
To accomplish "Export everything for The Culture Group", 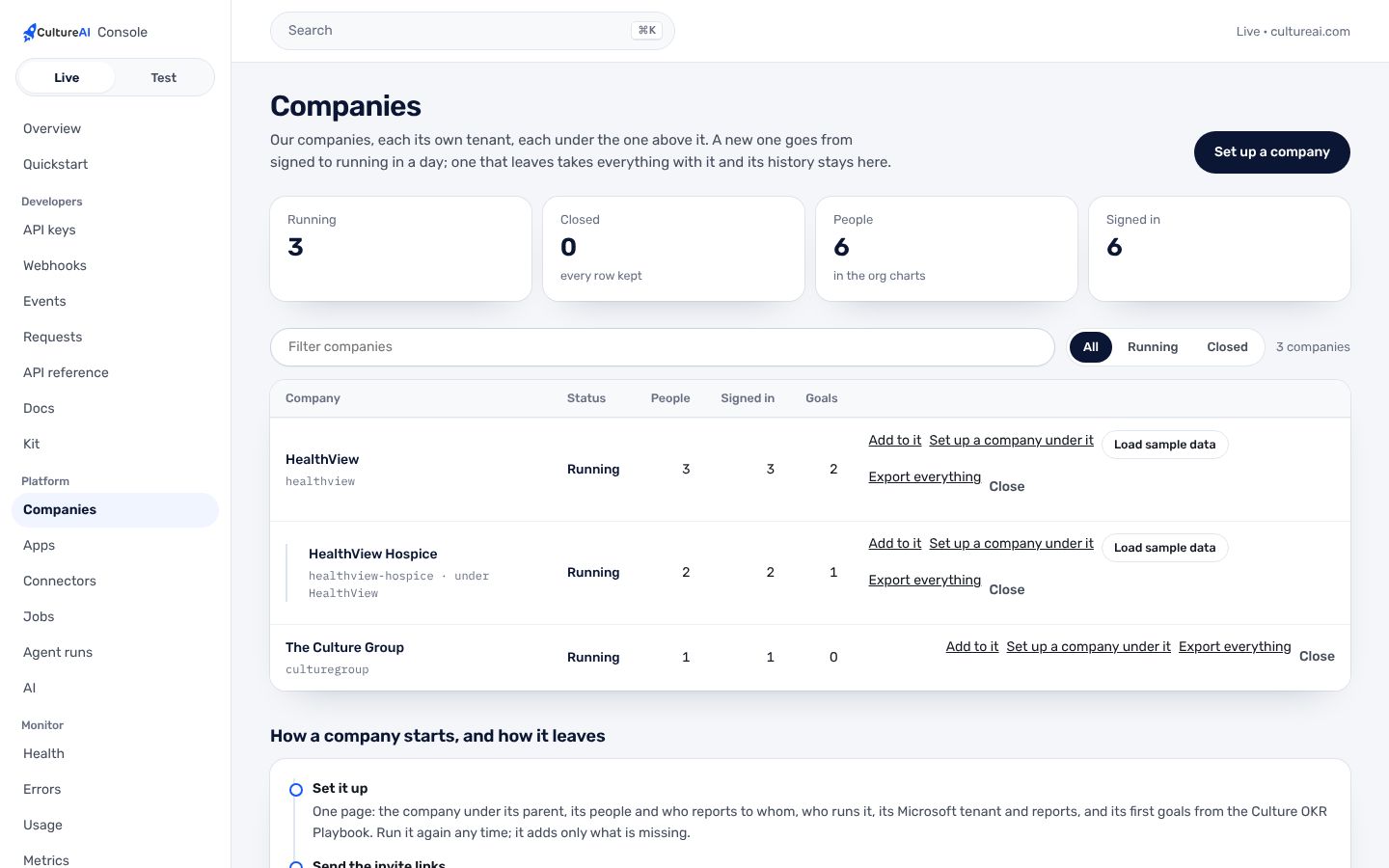I will point(1235,646).
